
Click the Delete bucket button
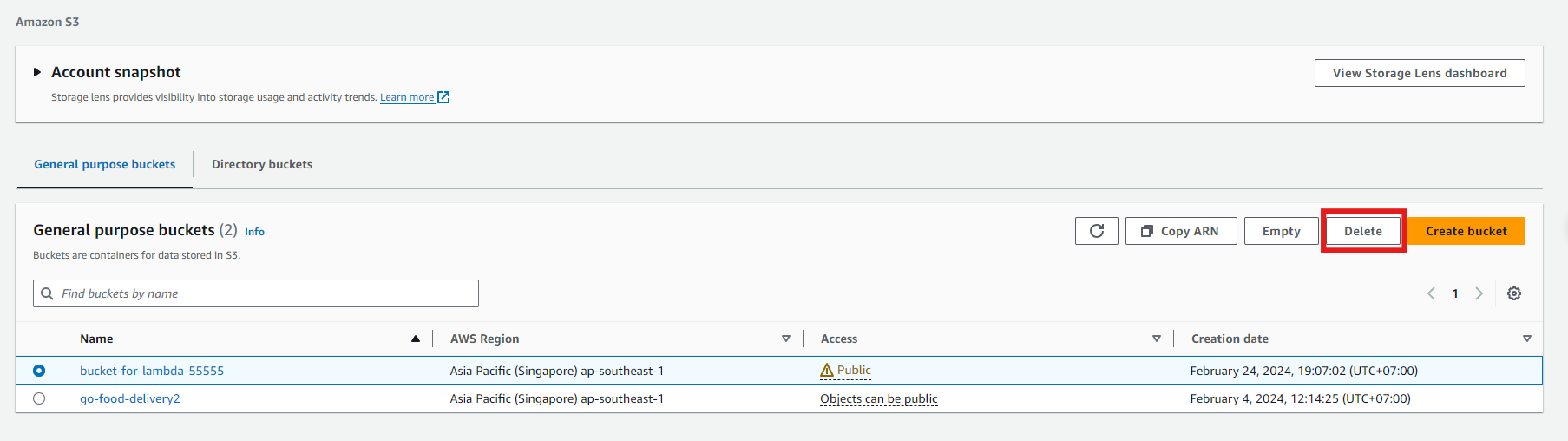(1363, 231)
